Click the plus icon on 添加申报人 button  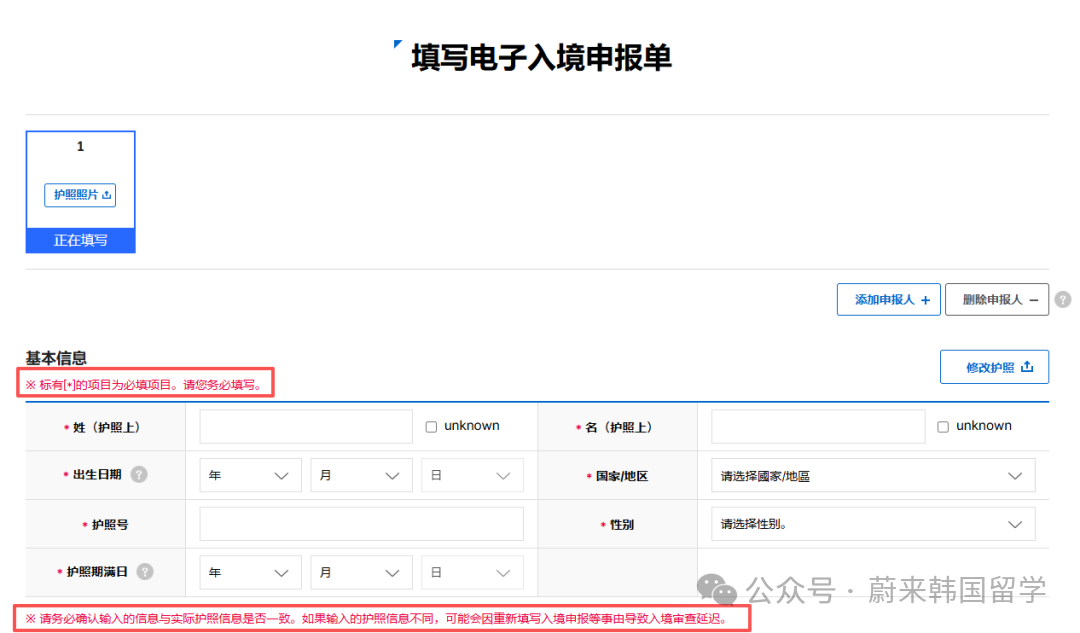click(925, 299)
